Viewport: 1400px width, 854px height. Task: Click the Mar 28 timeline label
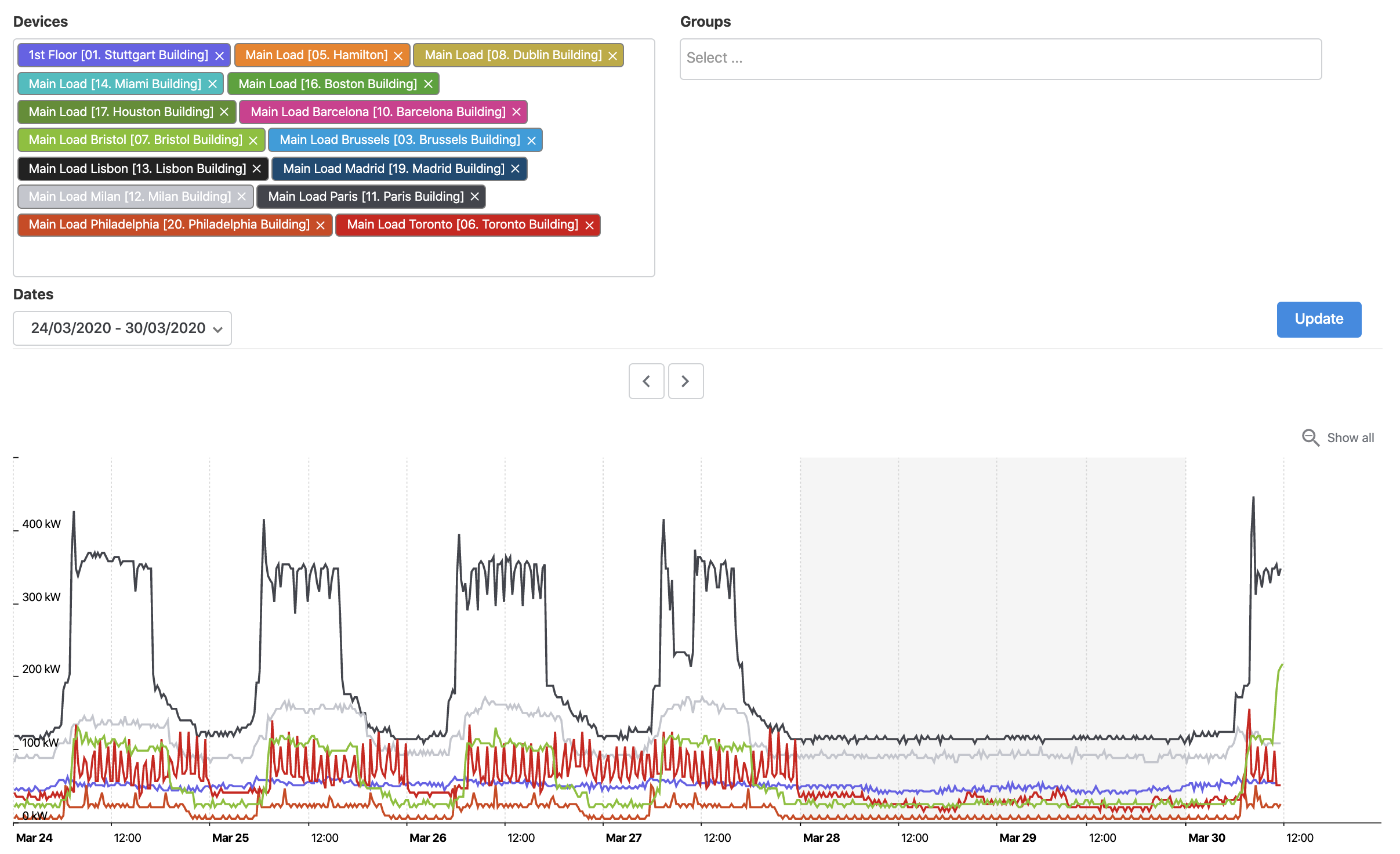click(x=821, y=838)
